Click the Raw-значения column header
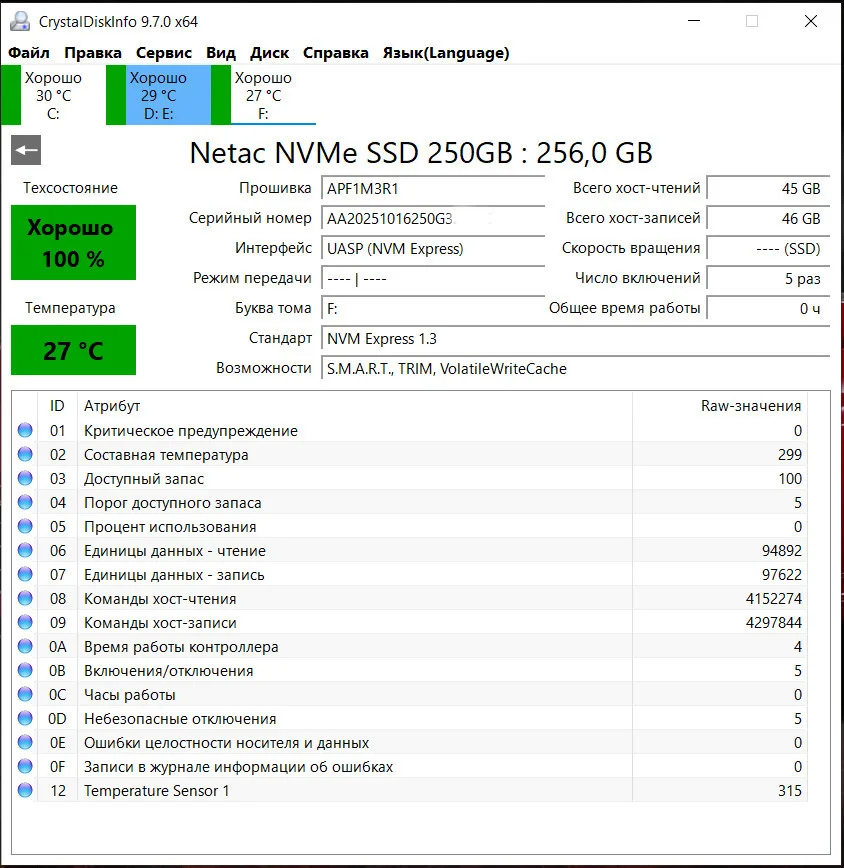Viewport: 844px width, 868px height. click(x=720, y=406)
